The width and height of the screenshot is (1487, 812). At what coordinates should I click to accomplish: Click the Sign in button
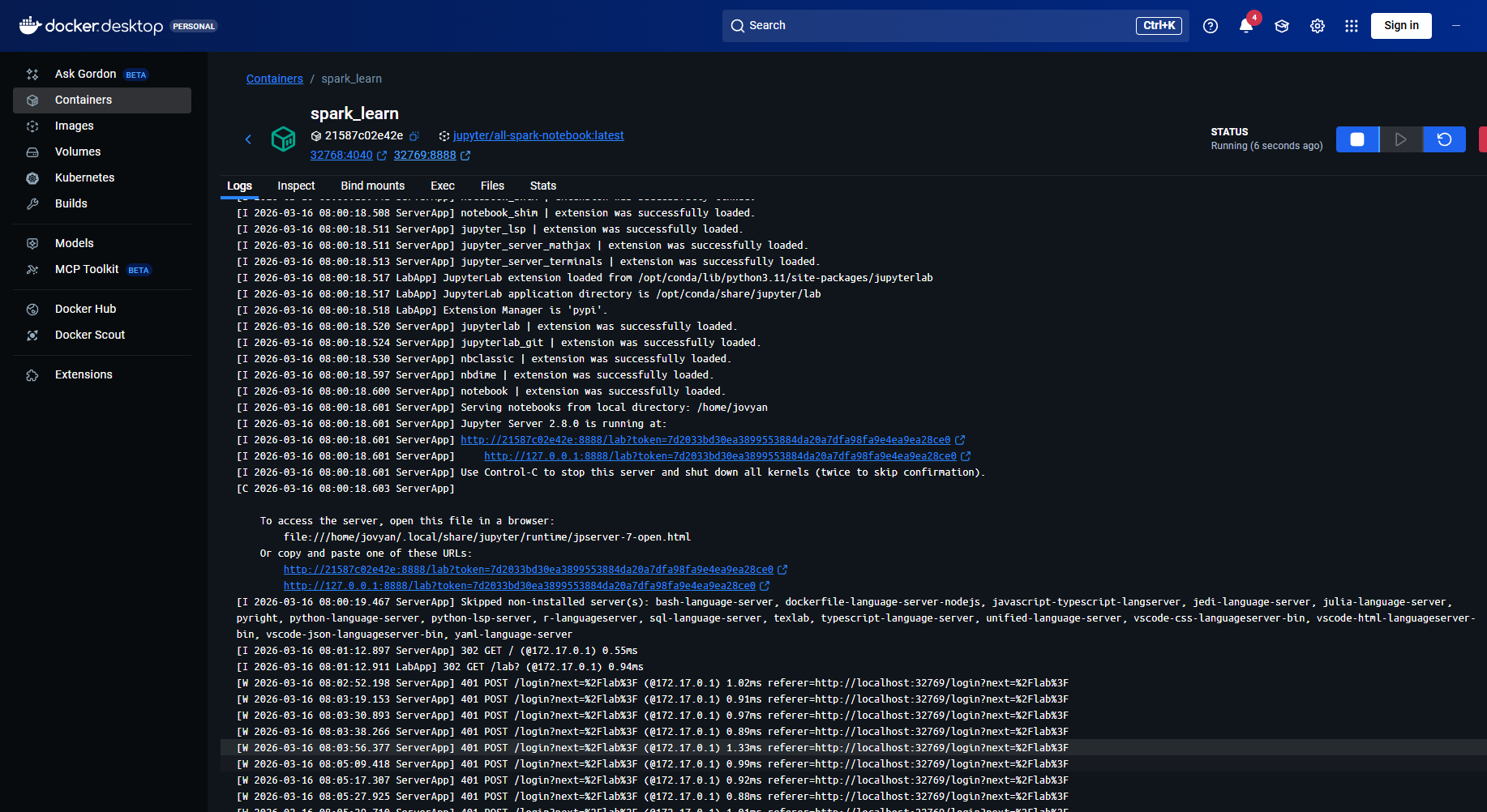coord(1401,26)
